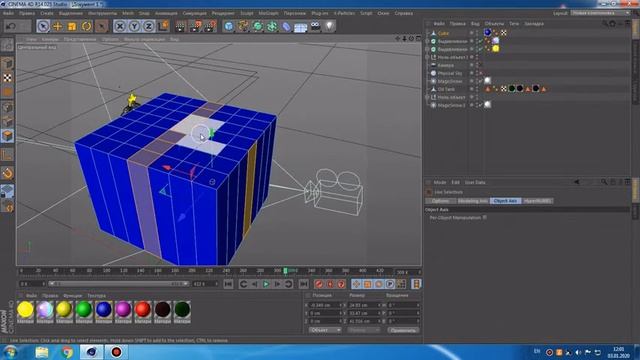The height and width of the screenshot is (360, 640).
Task: Add a Light object
Action: (x=329, y=27)
